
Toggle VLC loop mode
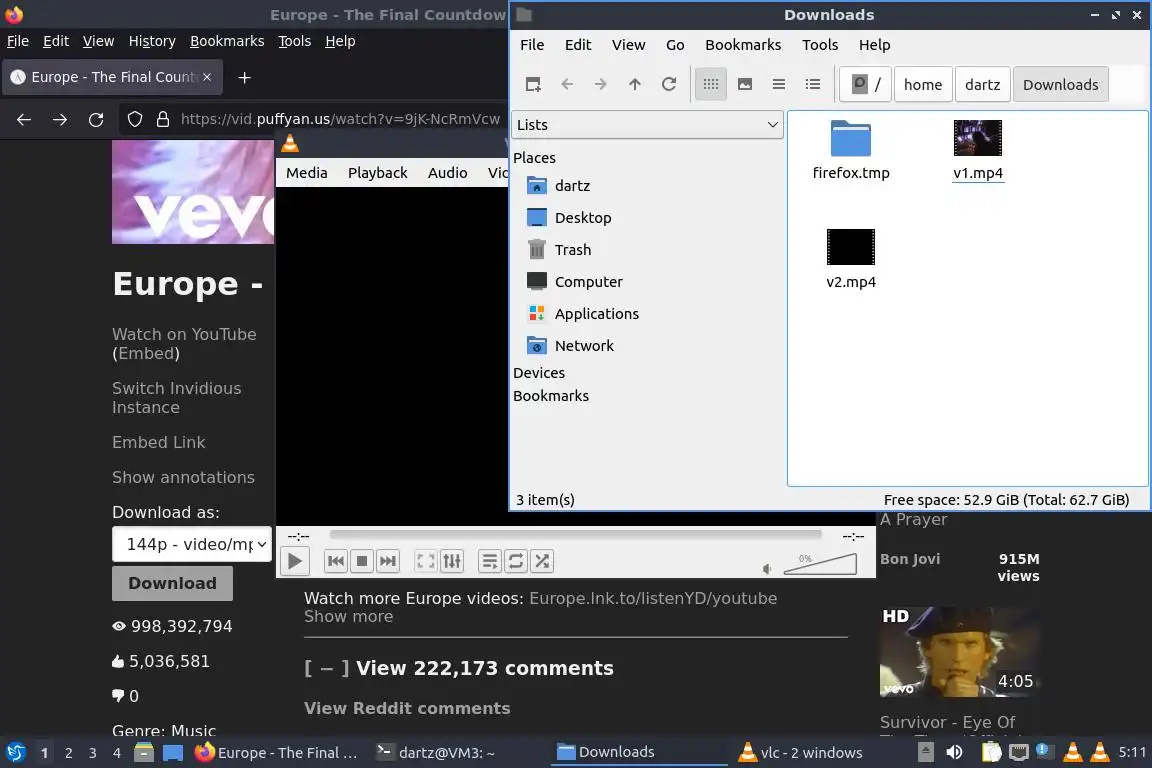click(516, 561)
